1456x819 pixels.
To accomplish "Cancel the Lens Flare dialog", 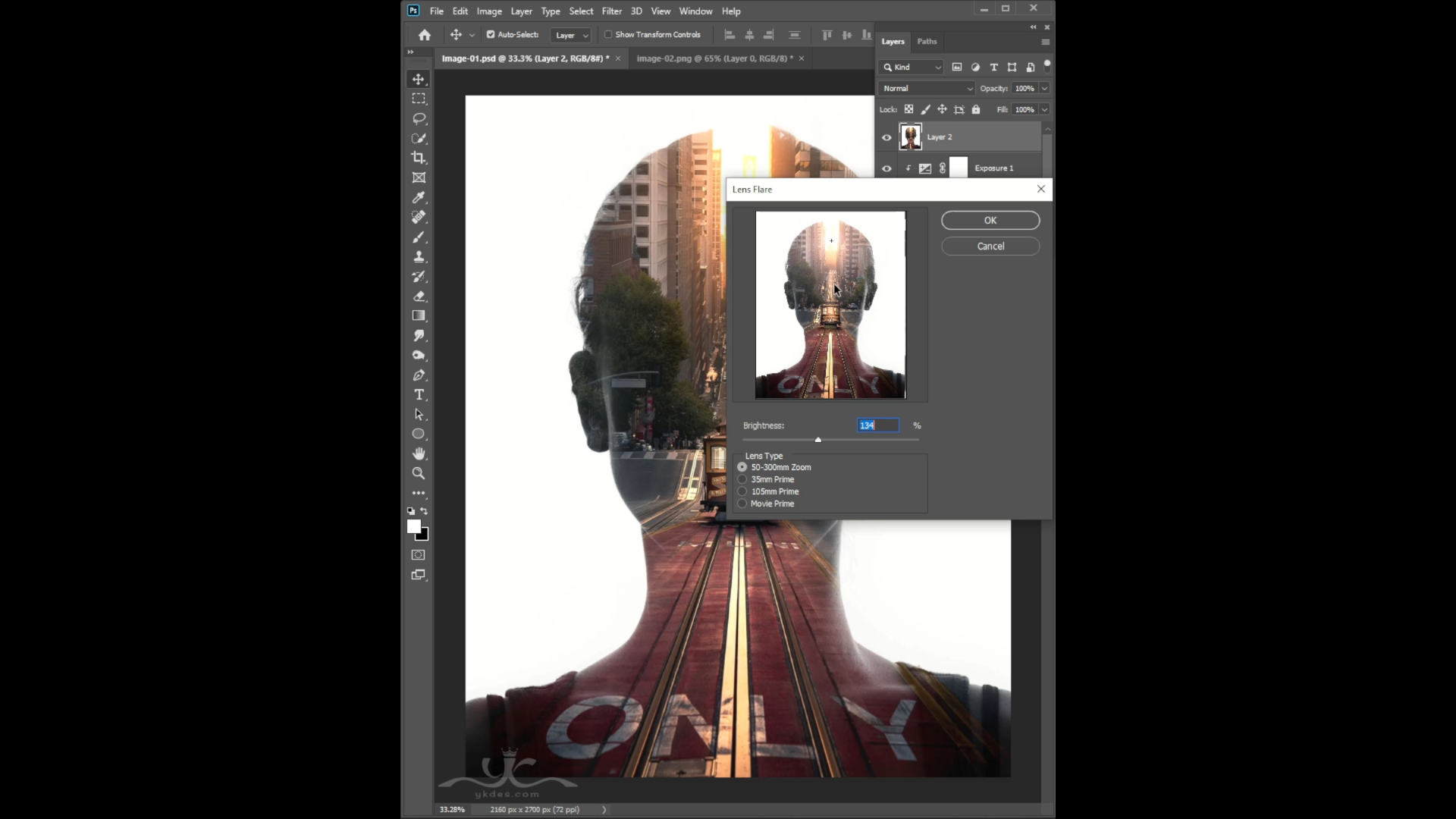I will (x=990, y=246).
